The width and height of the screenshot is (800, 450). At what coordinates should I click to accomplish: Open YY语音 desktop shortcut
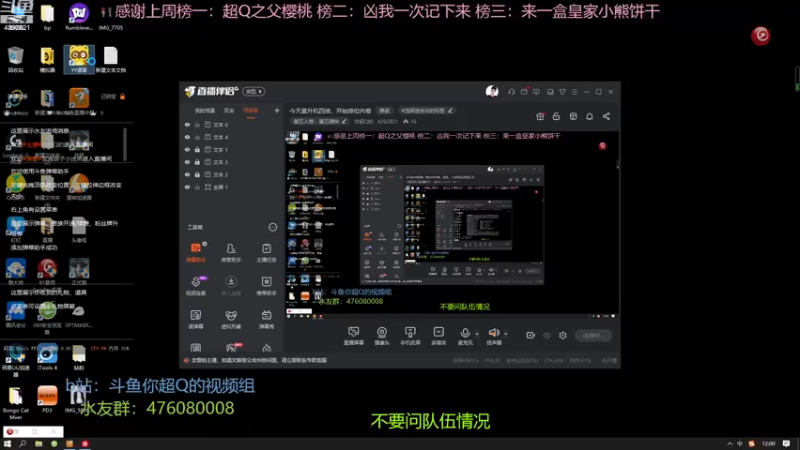(79, 59)
